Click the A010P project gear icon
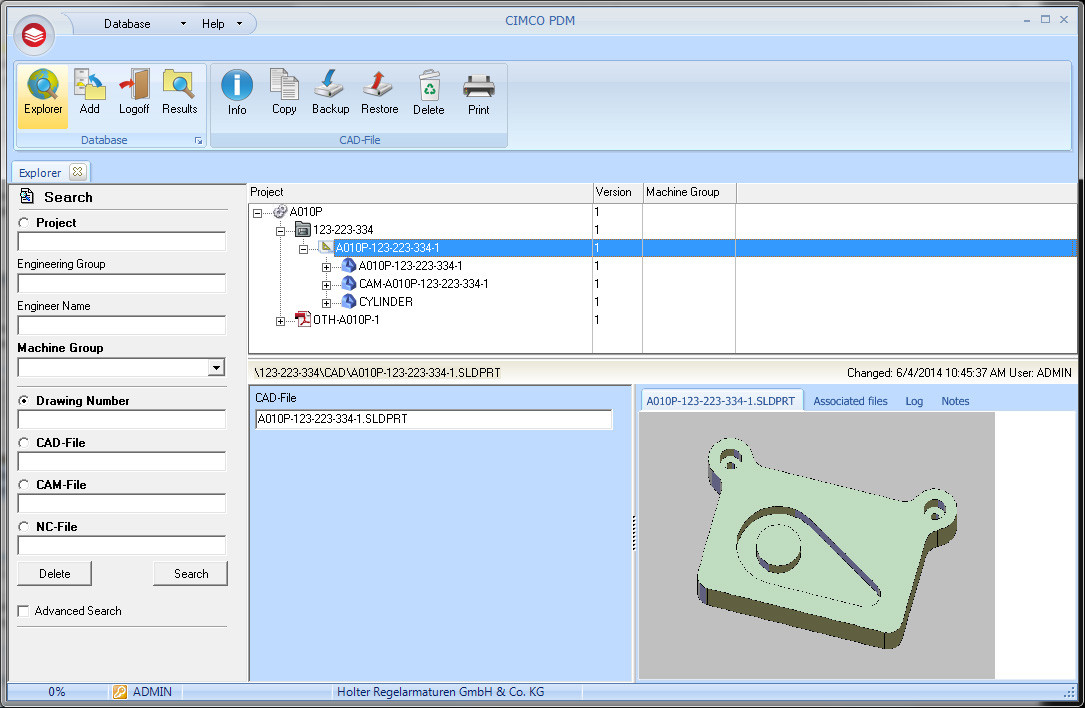The height and width of the screenshot is (708, 1085). tap(280, 212)
